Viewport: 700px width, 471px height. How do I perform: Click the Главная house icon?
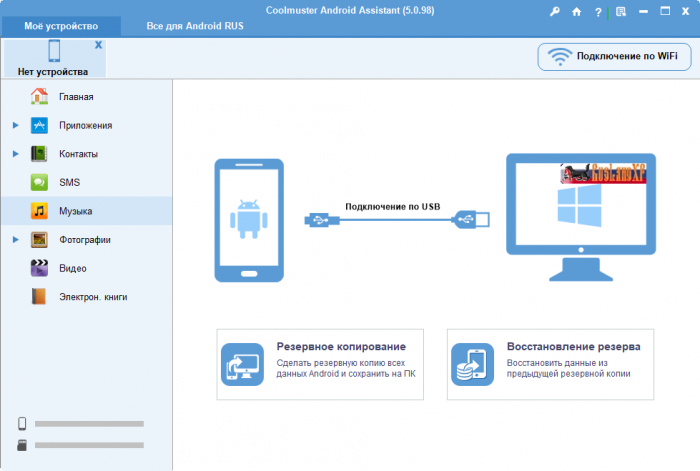pos(39,96)
